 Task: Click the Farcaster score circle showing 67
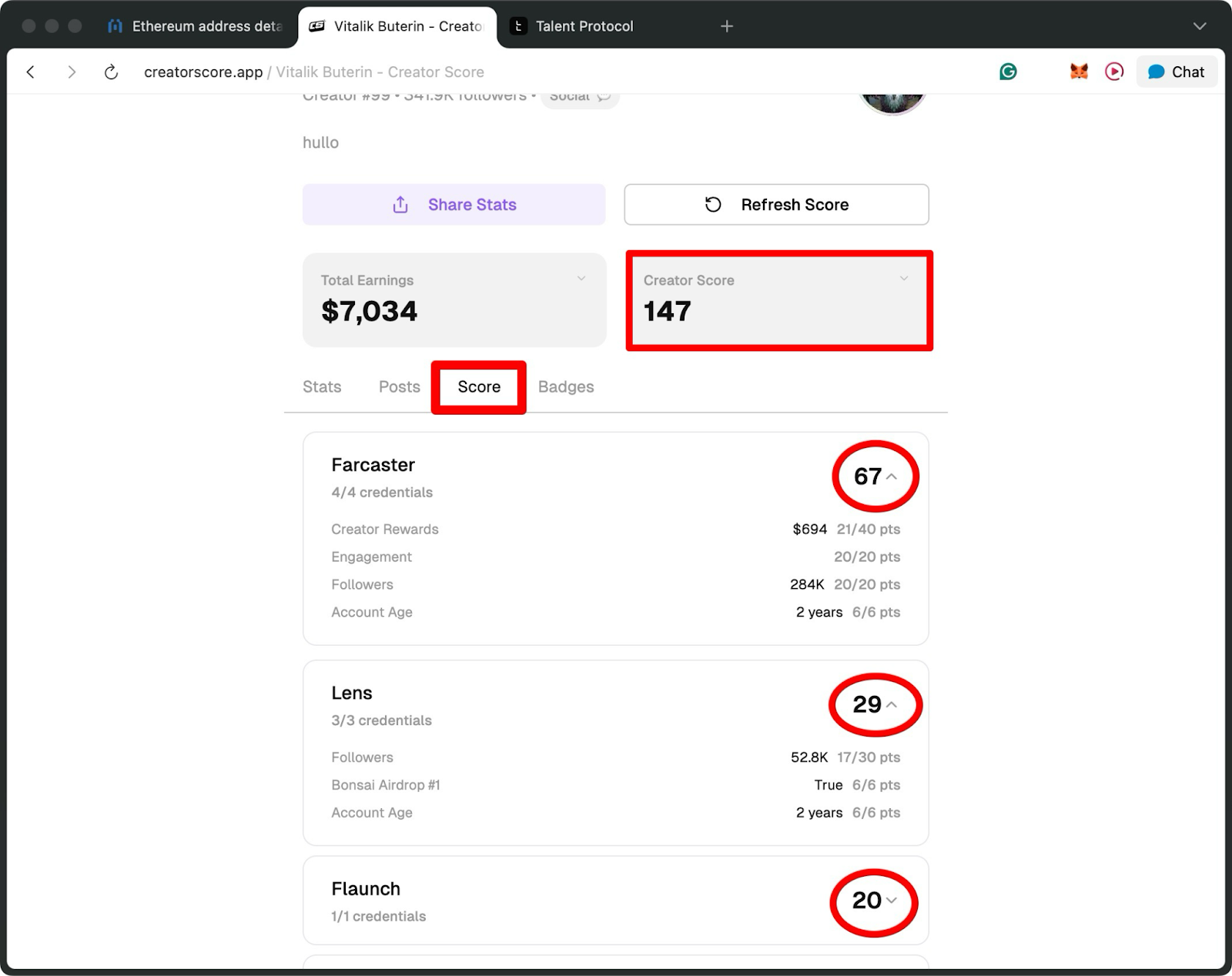click(875, 477)
